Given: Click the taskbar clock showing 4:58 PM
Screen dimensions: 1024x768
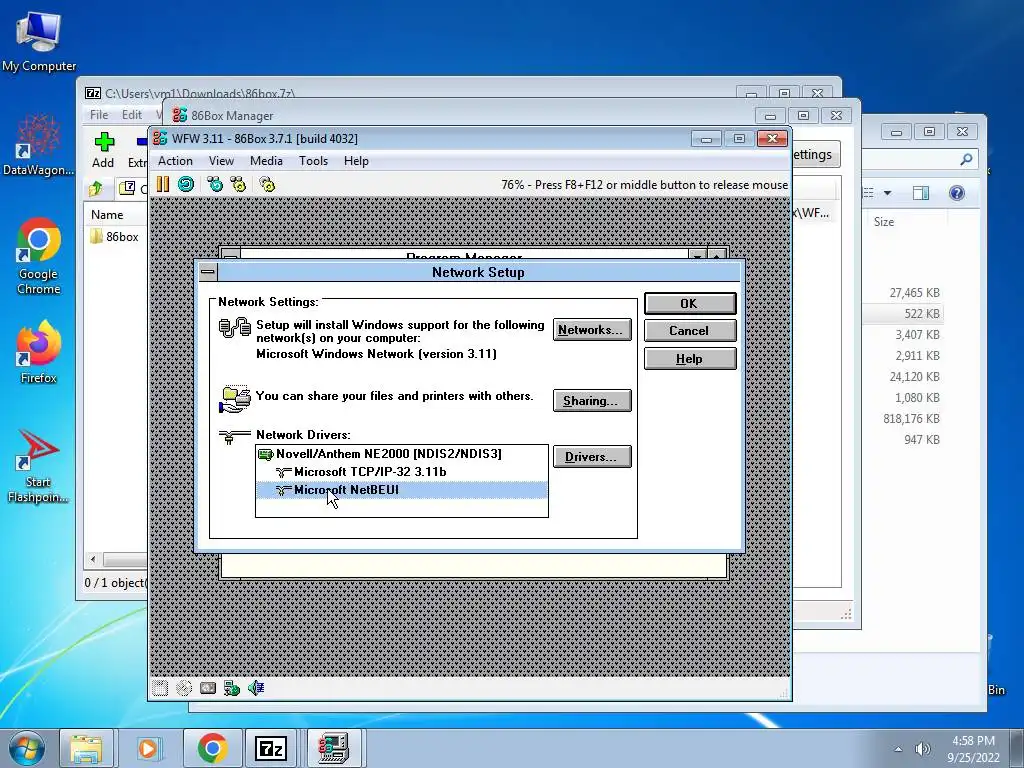Looking at the screenshot, I should click(x=973, y=749).
